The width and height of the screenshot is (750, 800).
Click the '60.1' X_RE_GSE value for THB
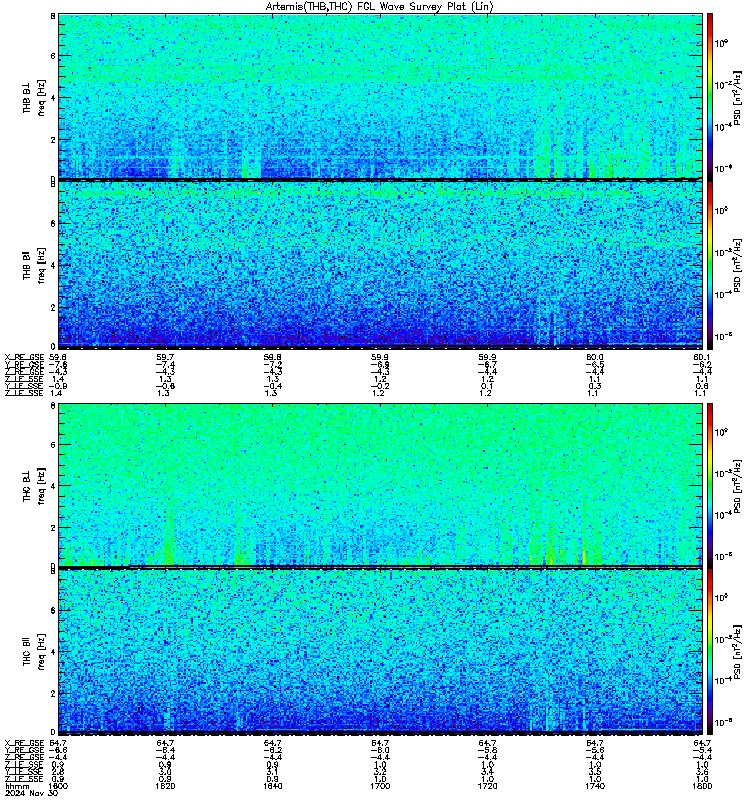[x=702, y=357]
